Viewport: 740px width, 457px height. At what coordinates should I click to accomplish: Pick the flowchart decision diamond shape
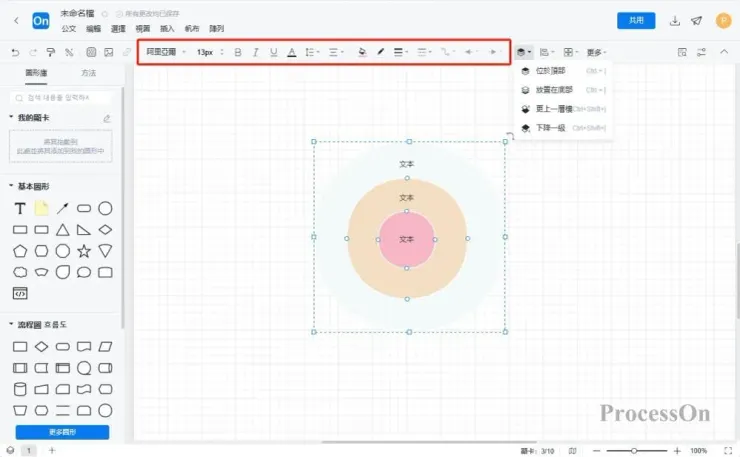tap(42, 347)
